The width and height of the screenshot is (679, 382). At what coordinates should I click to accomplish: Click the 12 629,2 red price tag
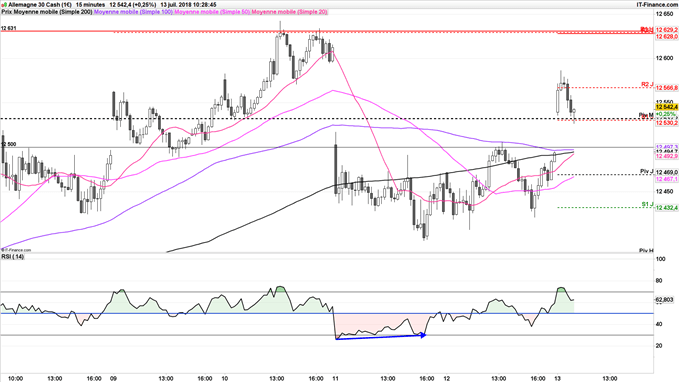click(666, 30)
